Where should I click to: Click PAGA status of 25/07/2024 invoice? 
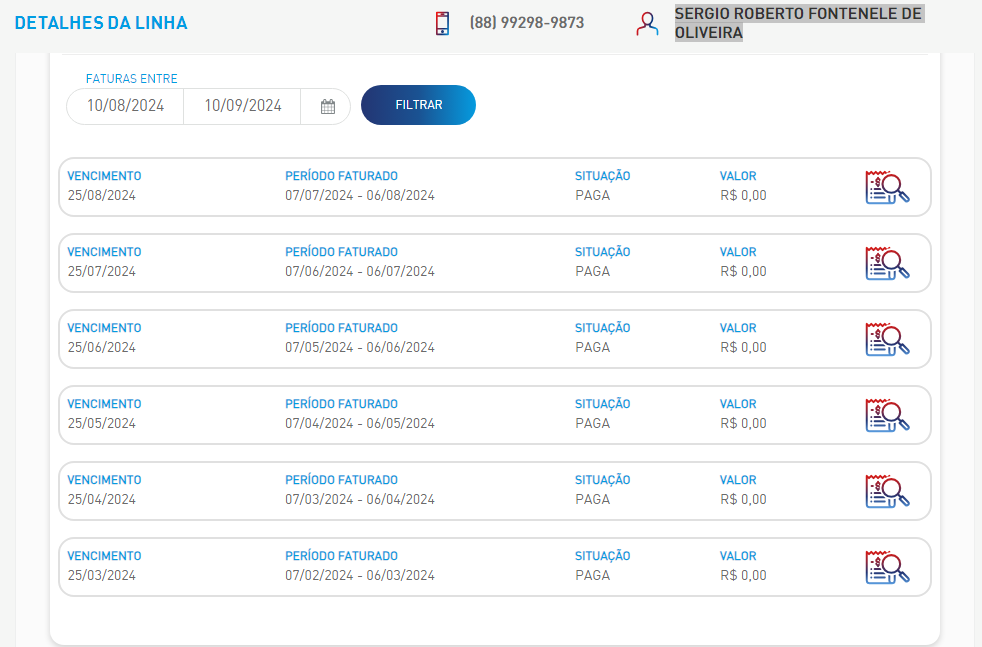point(592,271)
